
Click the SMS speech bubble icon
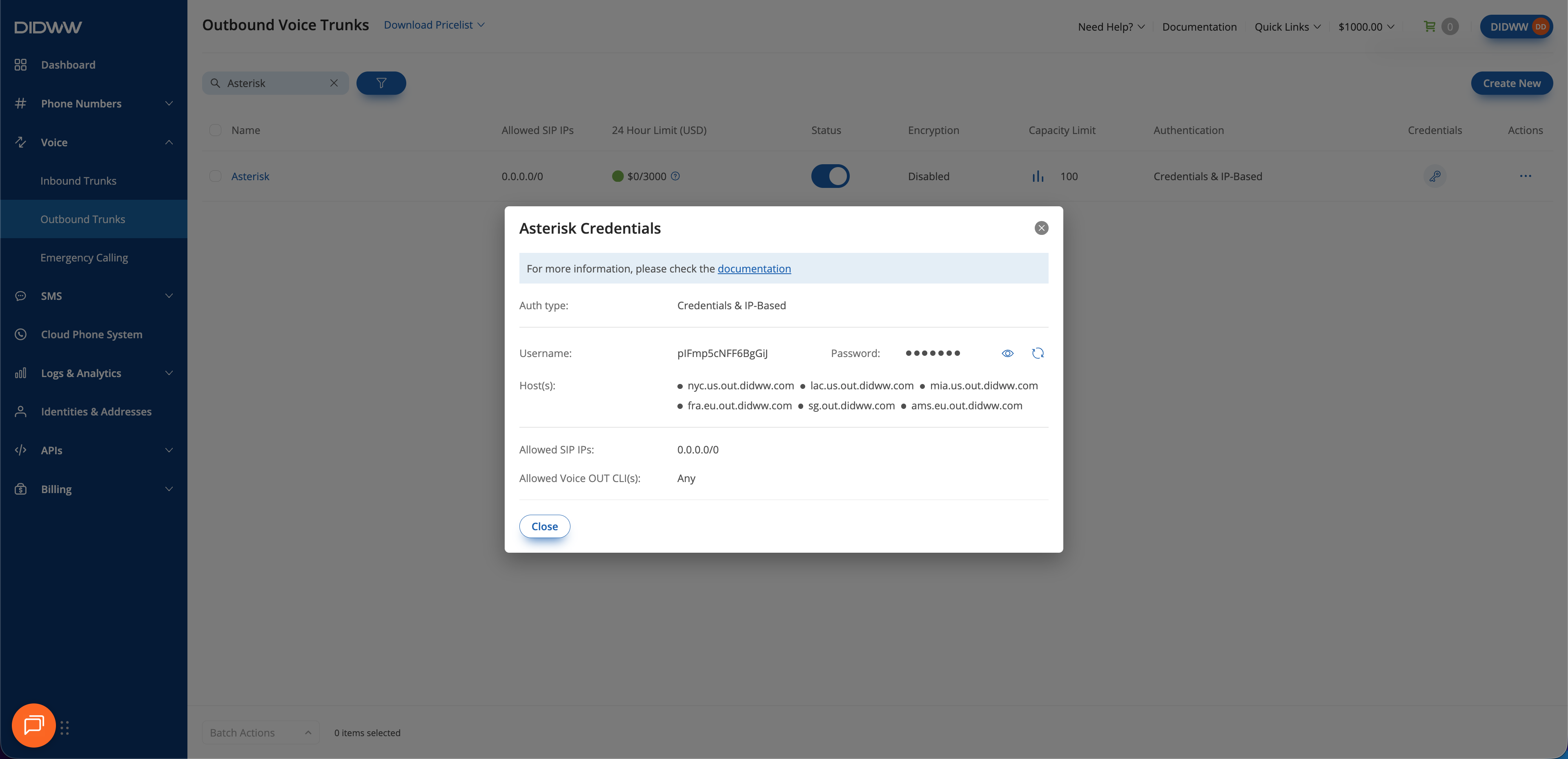click(x=21, y=296)
